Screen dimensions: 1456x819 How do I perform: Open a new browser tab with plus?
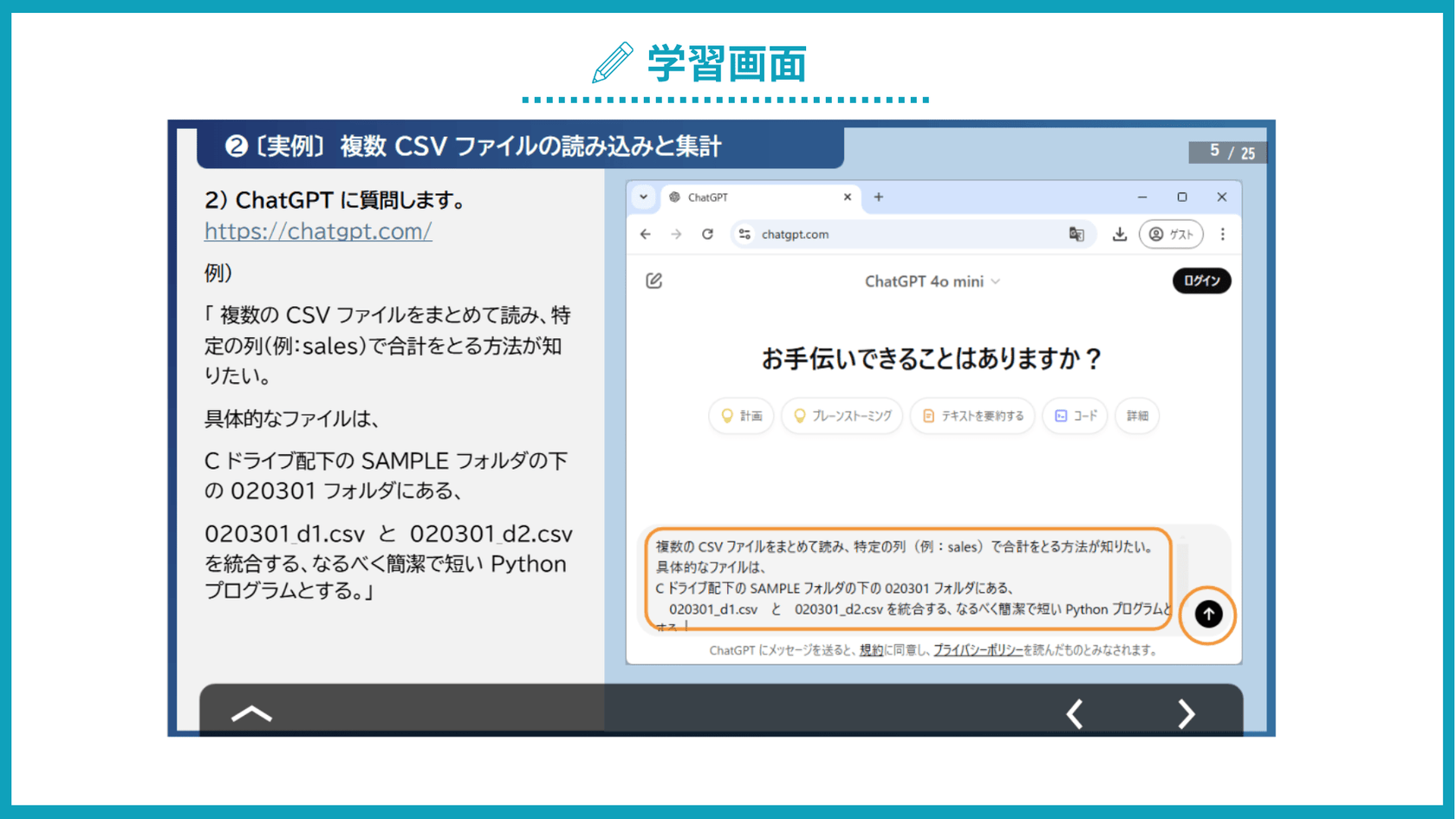[x=878, y=197]
